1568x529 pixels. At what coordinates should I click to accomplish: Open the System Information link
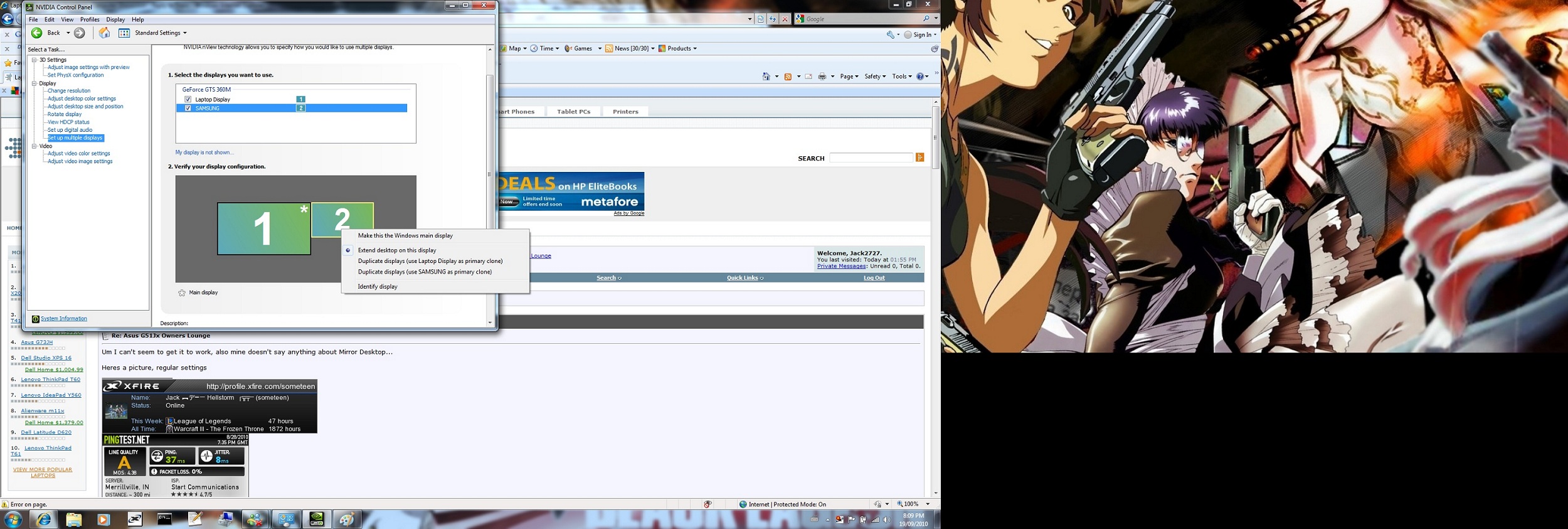point(64,319)
